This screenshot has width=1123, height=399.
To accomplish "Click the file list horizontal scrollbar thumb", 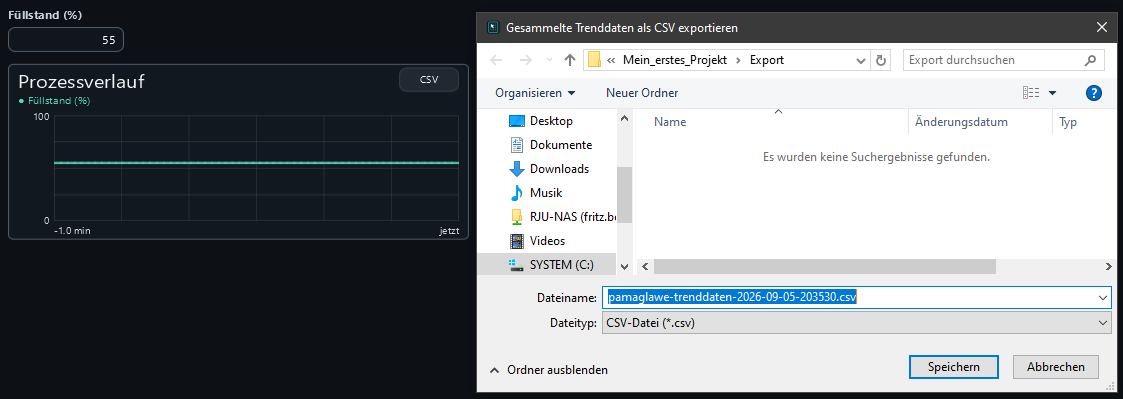I will (x=825, y=266).
